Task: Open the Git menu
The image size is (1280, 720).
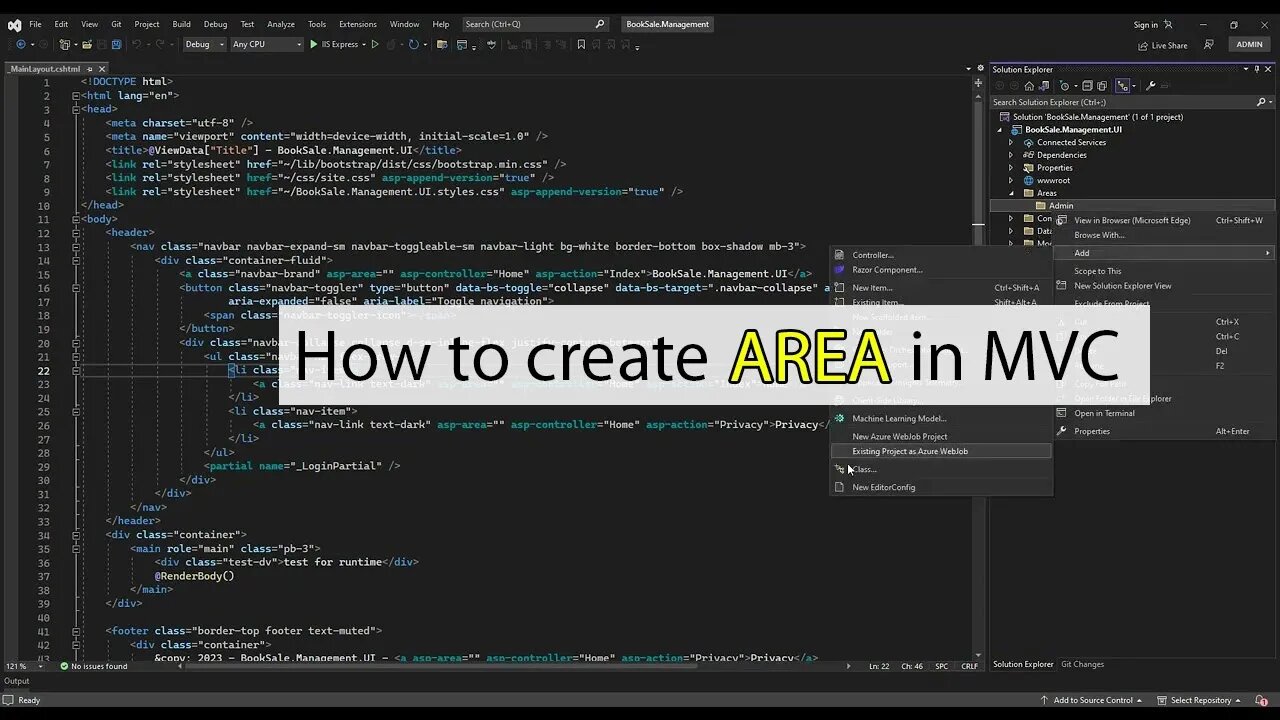Action: point(116,24)
